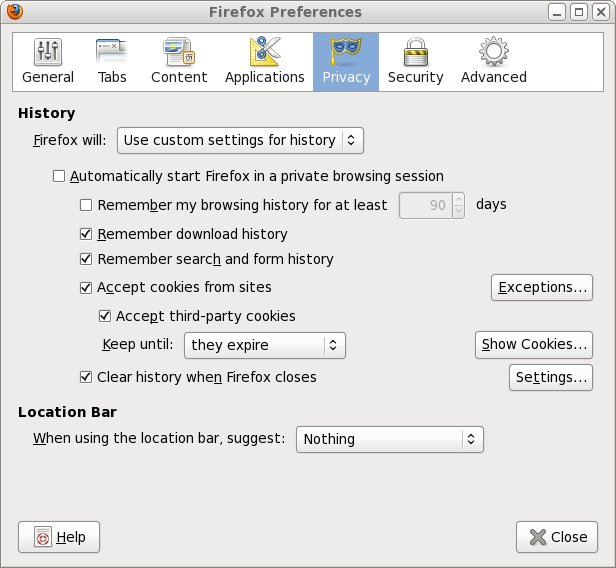Click the cookie Exceptions button
616x568 pixels.
click(542, 288)
